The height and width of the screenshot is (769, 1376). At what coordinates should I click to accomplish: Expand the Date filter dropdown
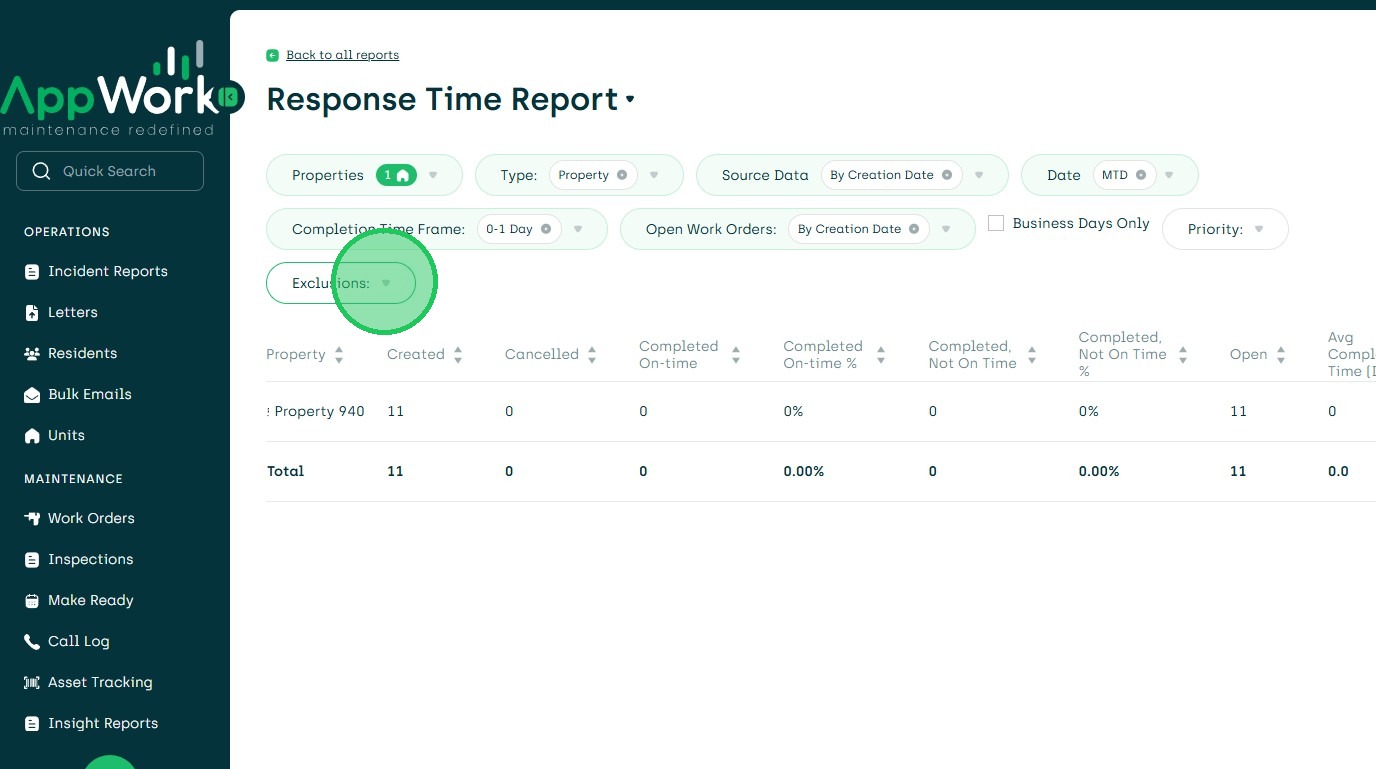click(1169, 175)
